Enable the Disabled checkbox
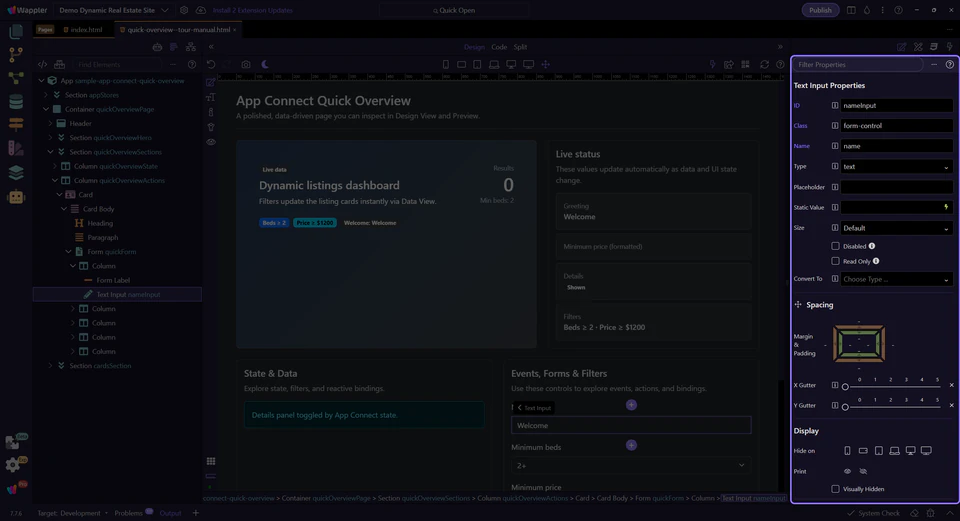960x521 pixels. 835,246
